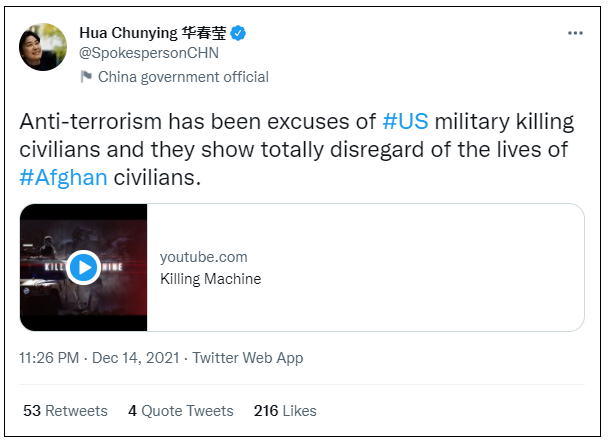View the 4 Quote Tweets

pos(181,411)
